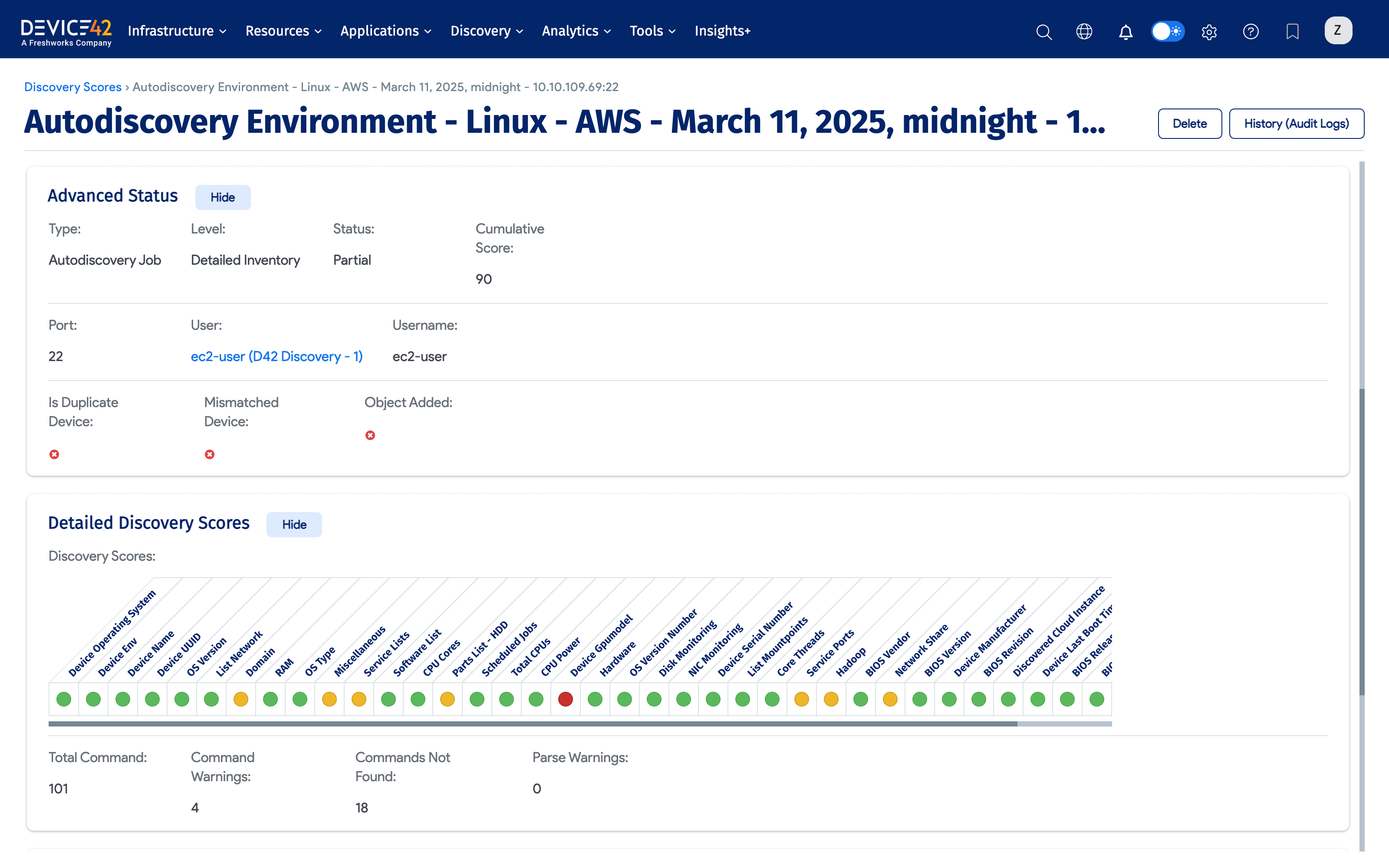
Task: Open the search magnifier icon
Action: [x=1043, y=32]
